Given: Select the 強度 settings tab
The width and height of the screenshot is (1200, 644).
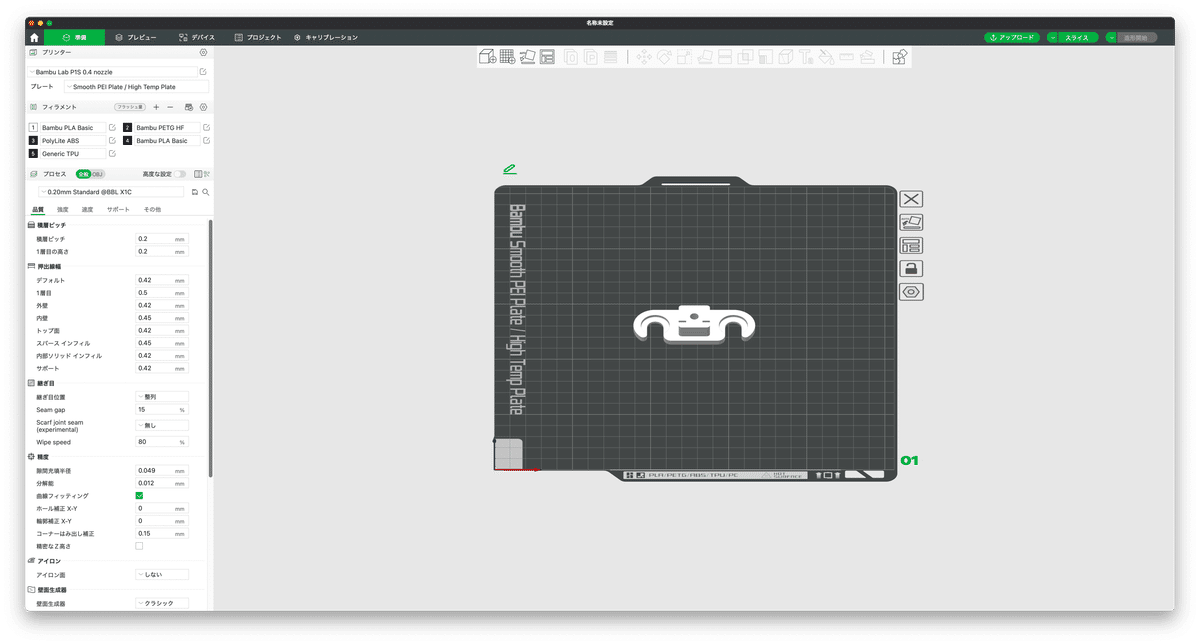Looking at the screenshot, I should point(63,210).
